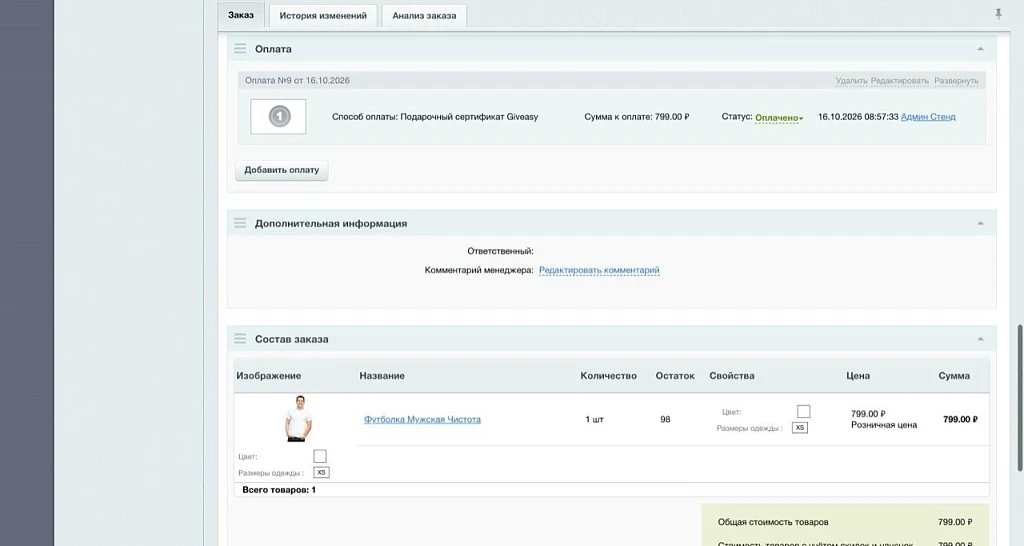Collapse the Состав заказа section
This screenshot has width=1024, height=546.
point(980,339)
